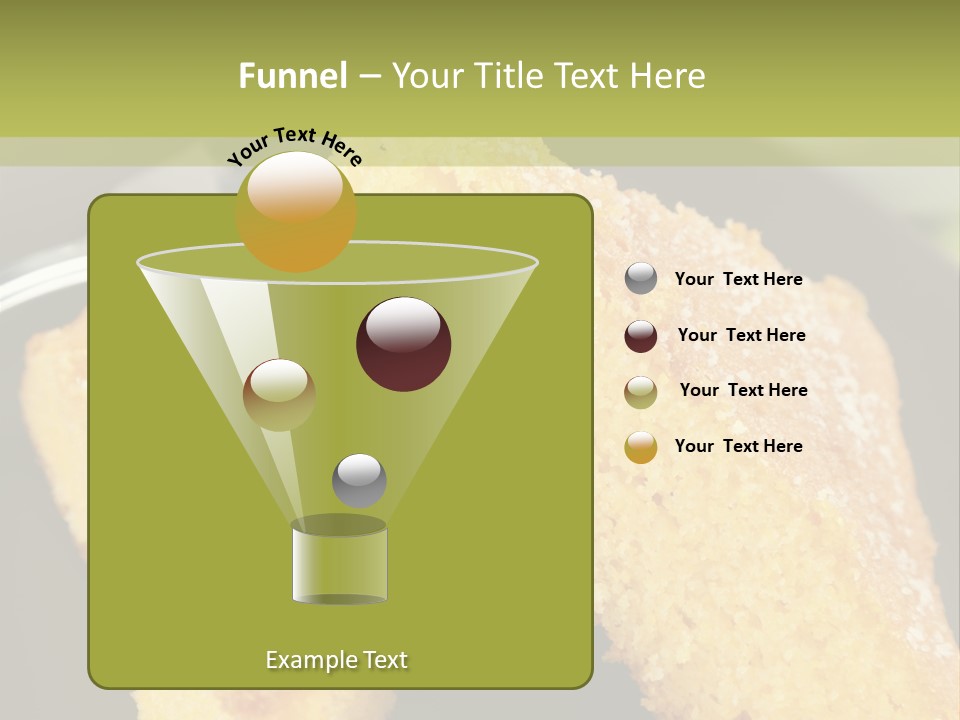Select the gray sphere icon in the legend
The image size is (960, 720).
click(638, 279)
